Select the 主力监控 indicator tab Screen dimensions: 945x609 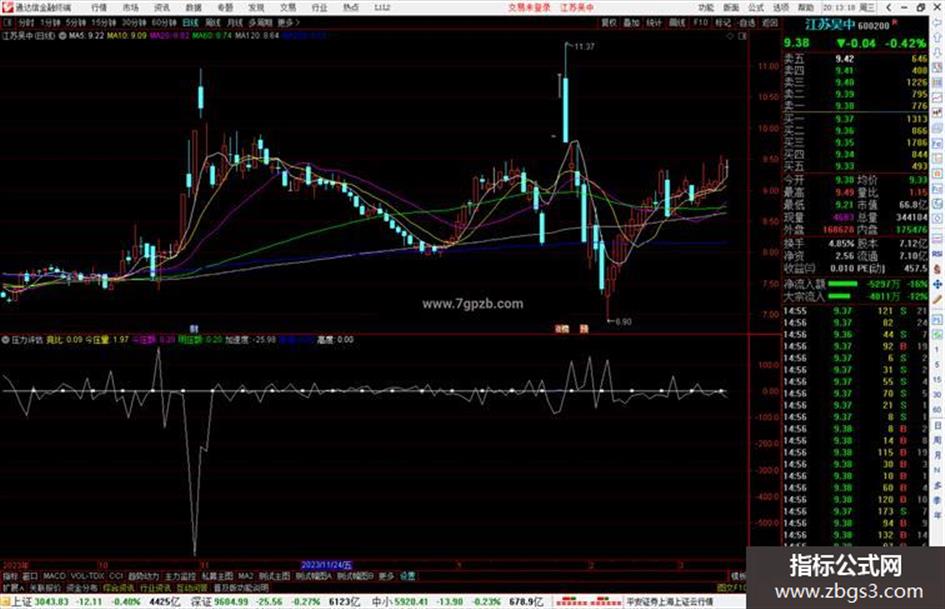(x=180, y=576)
